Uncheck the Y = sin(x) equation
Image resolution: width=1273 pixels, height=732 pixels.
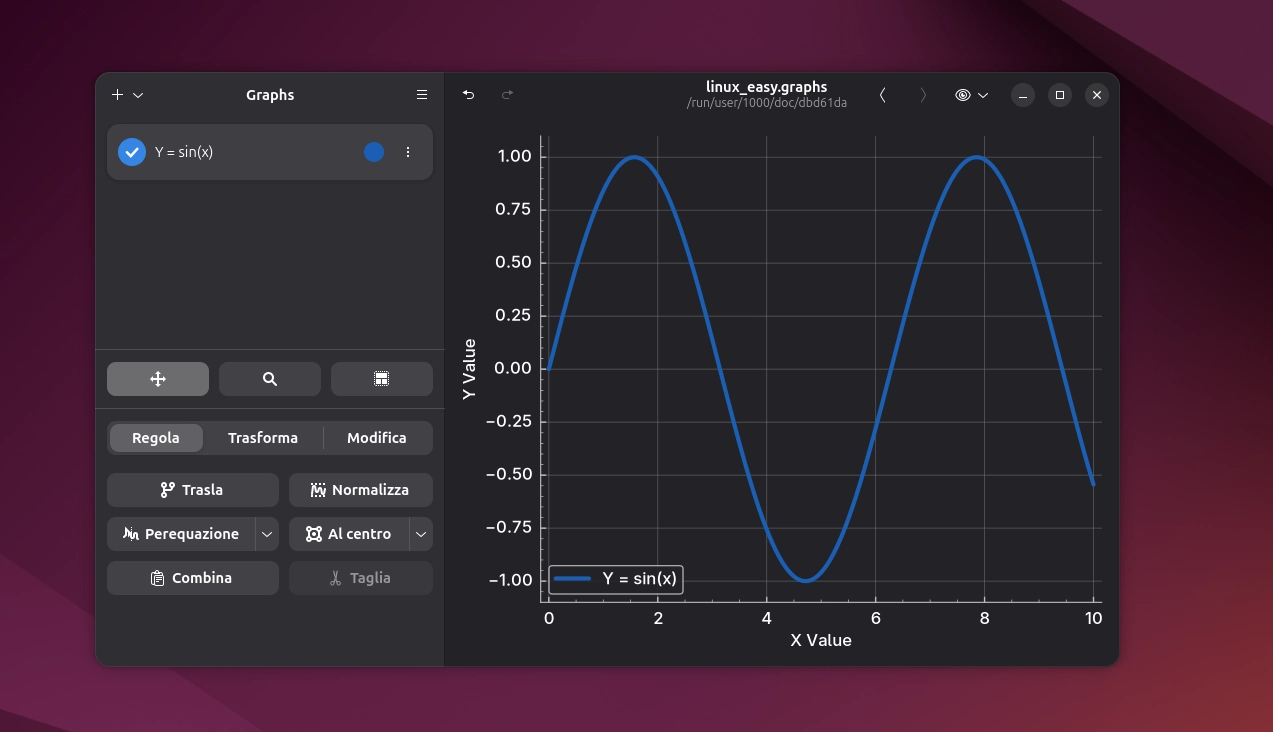coord(131,152)
